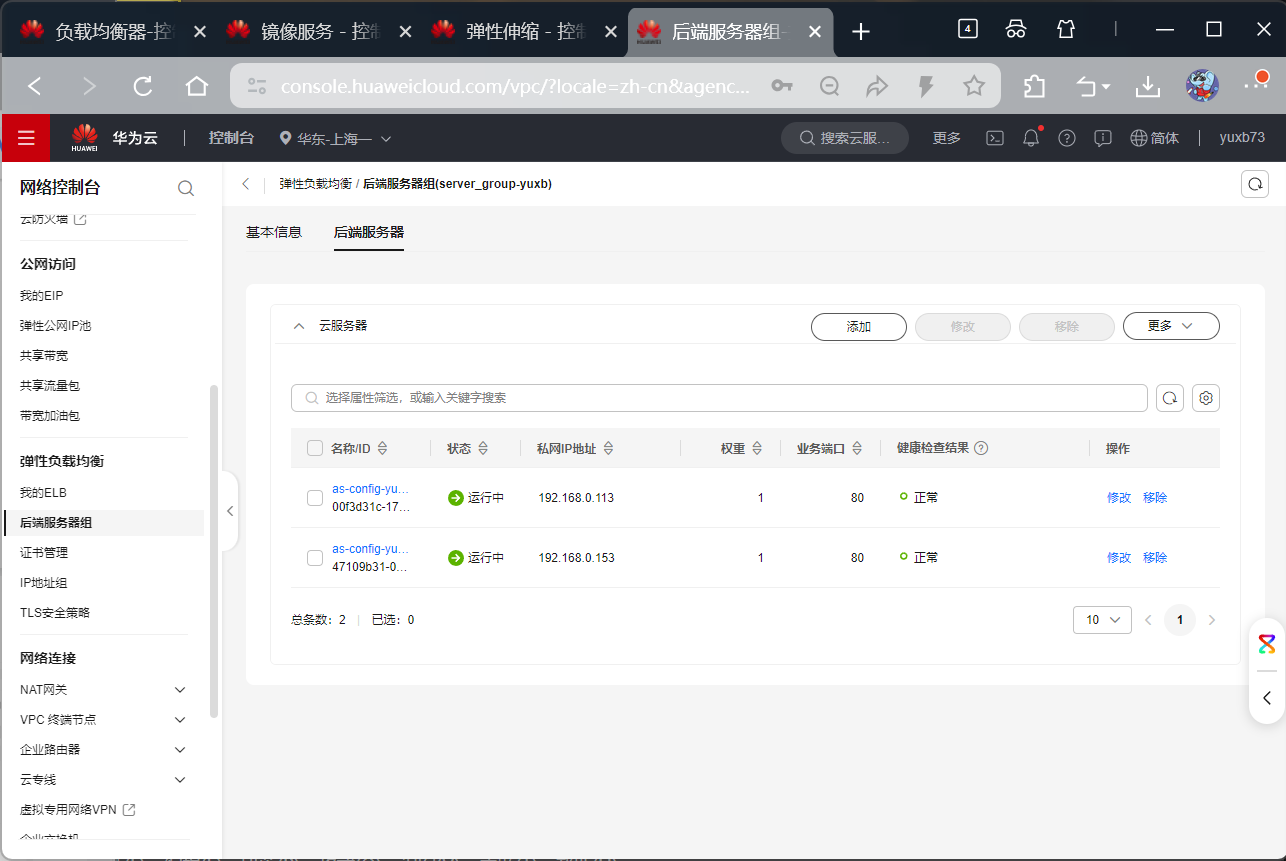
Task: Expand 云专线 in sidebar
Action: pos(180,780)
